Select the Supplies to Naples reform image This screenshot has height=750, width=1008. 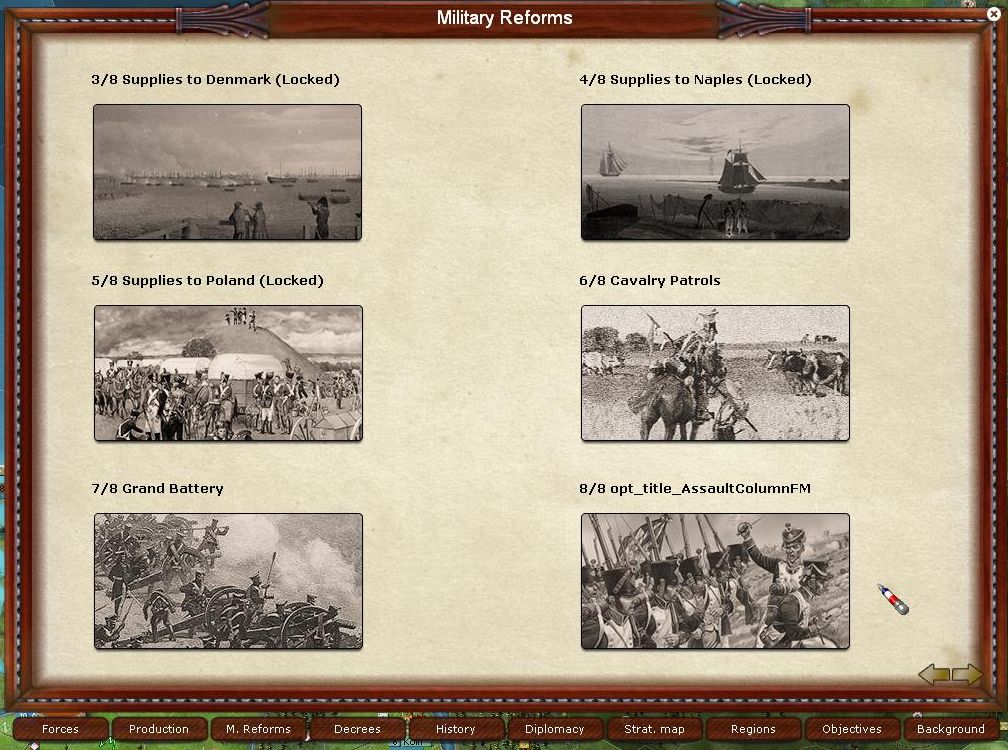point(715,172)
